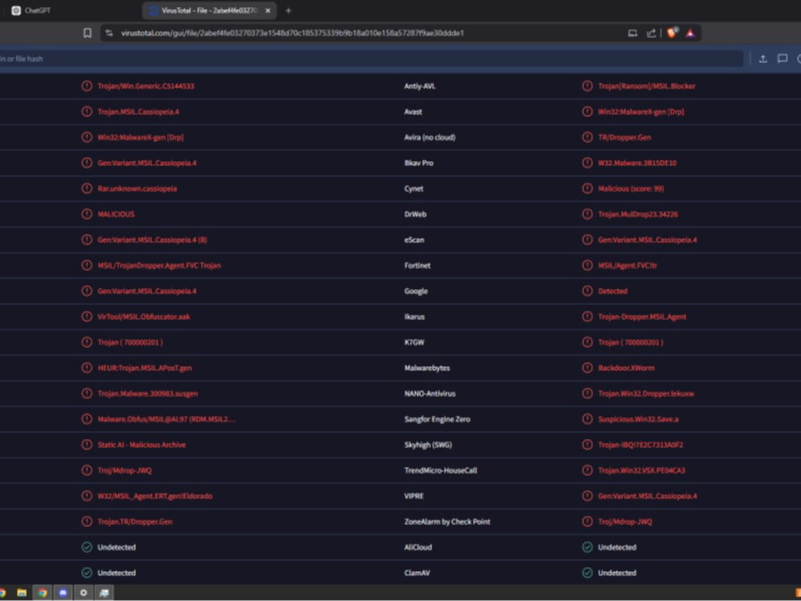Click alert icon beside Trojan[Ransom]/MSIL.Blocker
Viewport: 801px width, 601px height.
587,86
